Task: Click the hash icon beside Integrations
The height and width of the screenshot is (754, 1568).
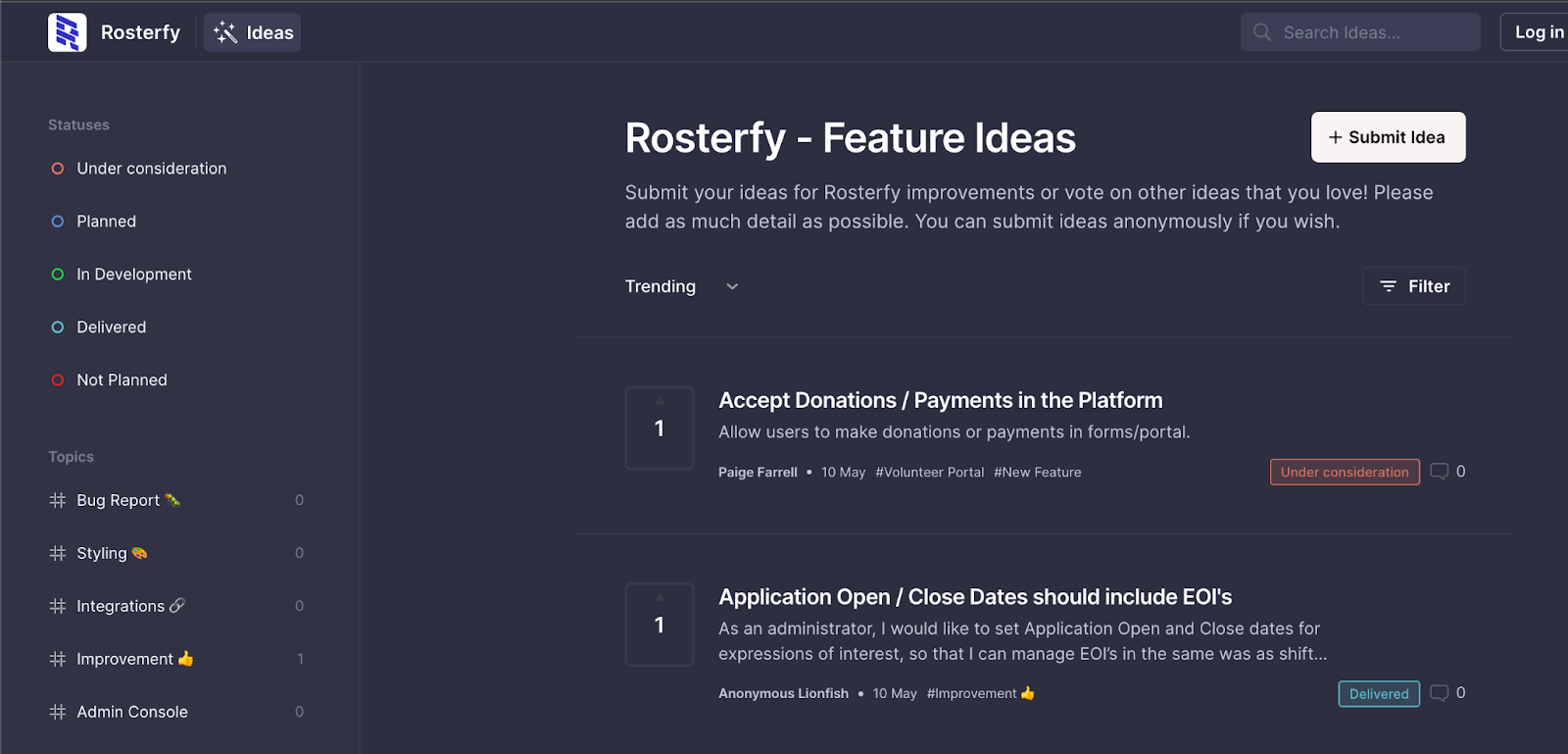Action: coord(58,606)
